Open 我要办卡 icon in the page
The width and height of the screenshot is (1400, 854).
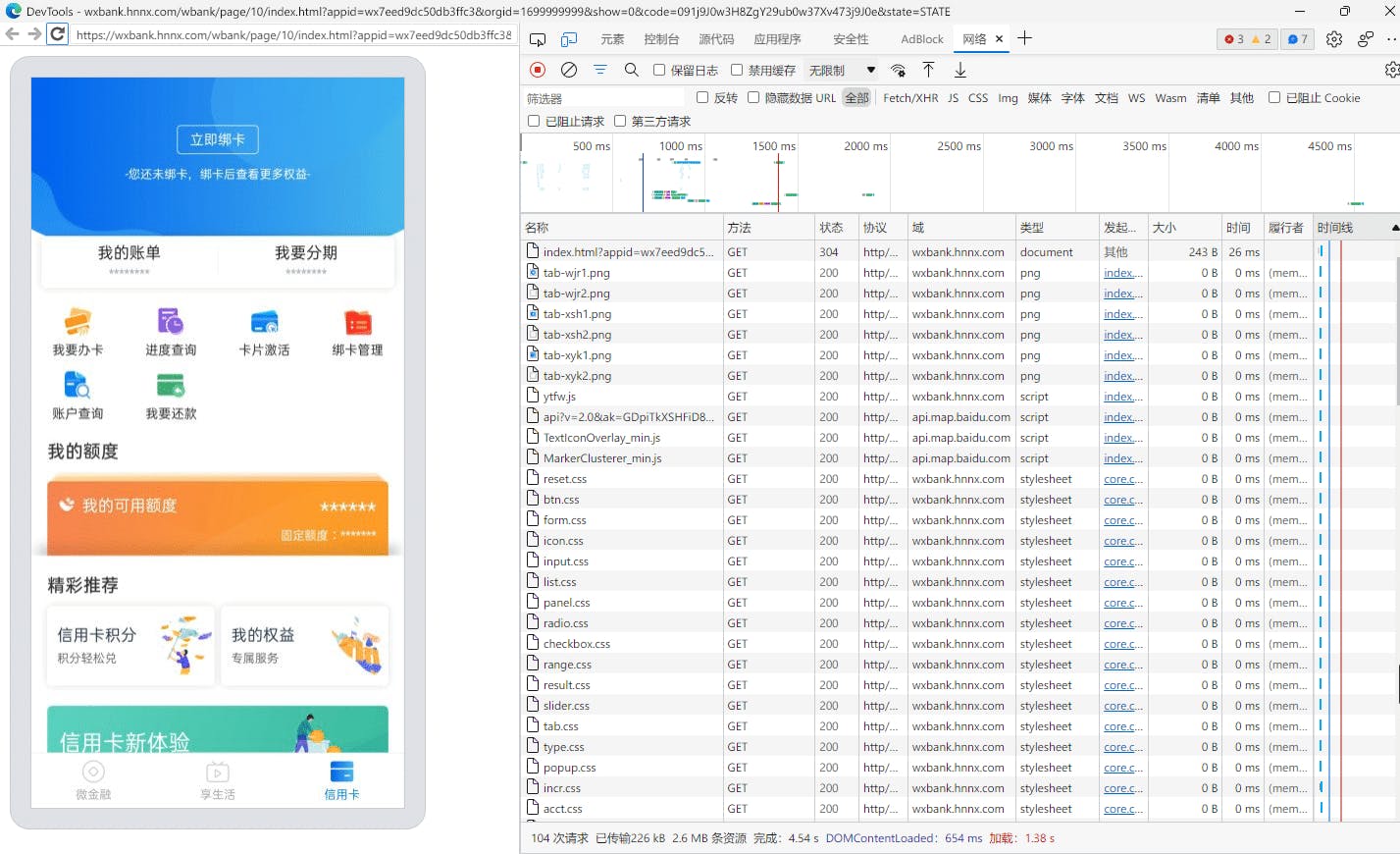[78, 333]
